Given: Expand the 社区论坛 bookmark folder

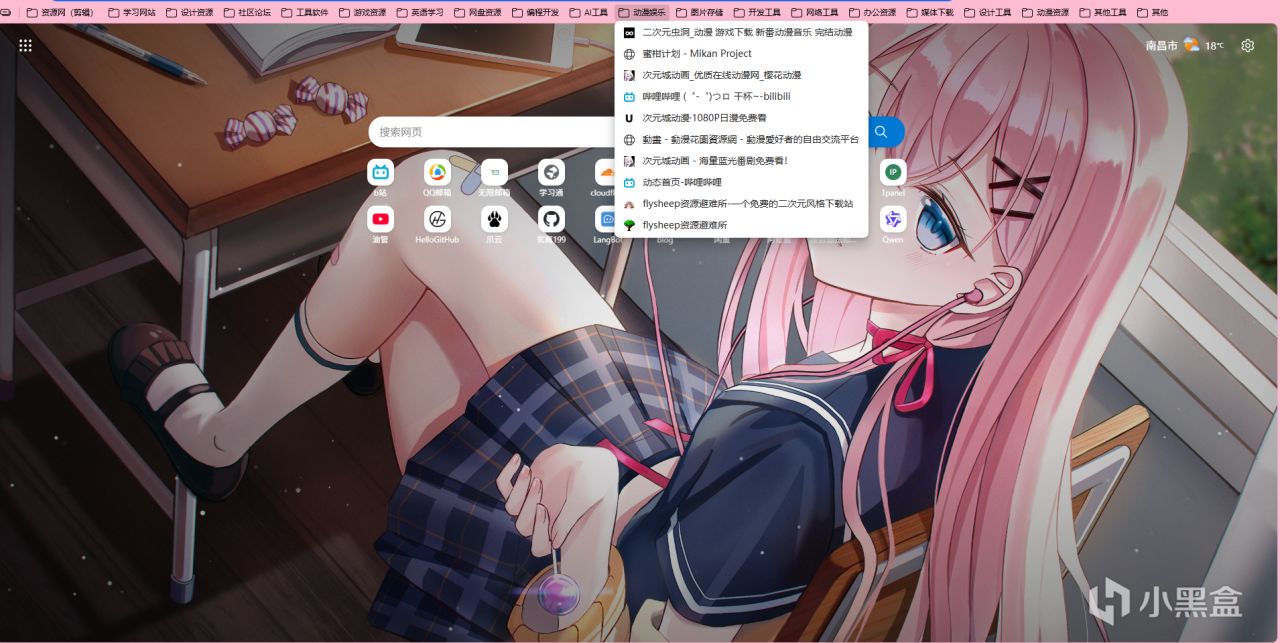Looking at the screenshot, I should (247, 13).
